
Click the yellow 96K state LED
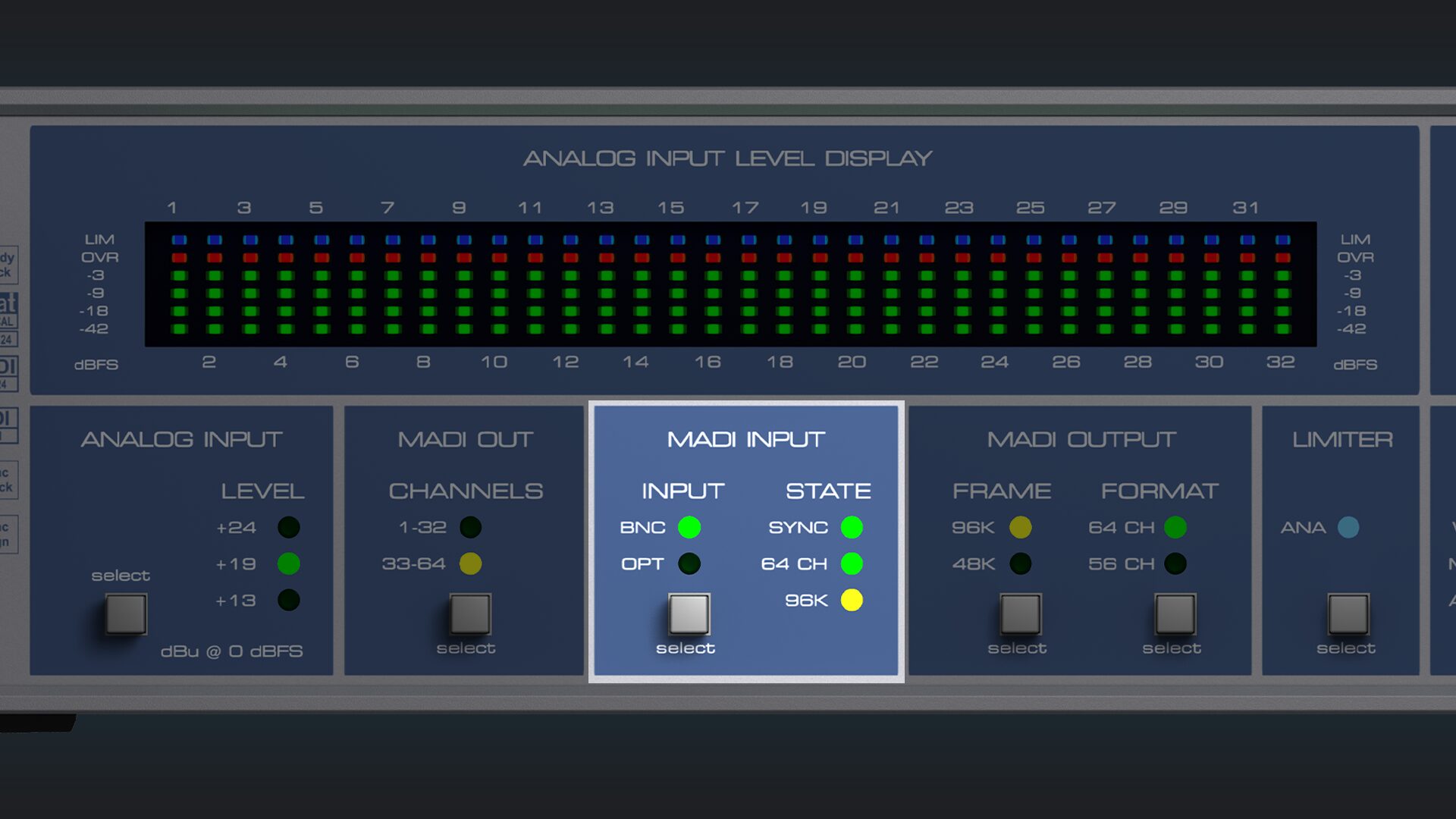(852, 600)
